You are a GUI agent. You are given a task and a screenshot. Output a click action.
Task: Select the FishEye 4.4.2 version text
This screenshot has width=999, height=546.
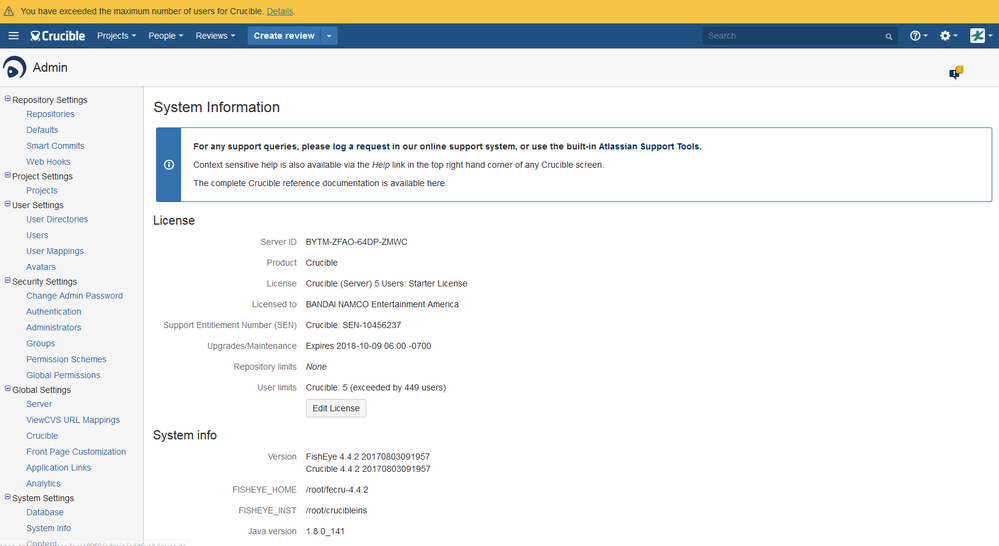click(x=368, y=457)
